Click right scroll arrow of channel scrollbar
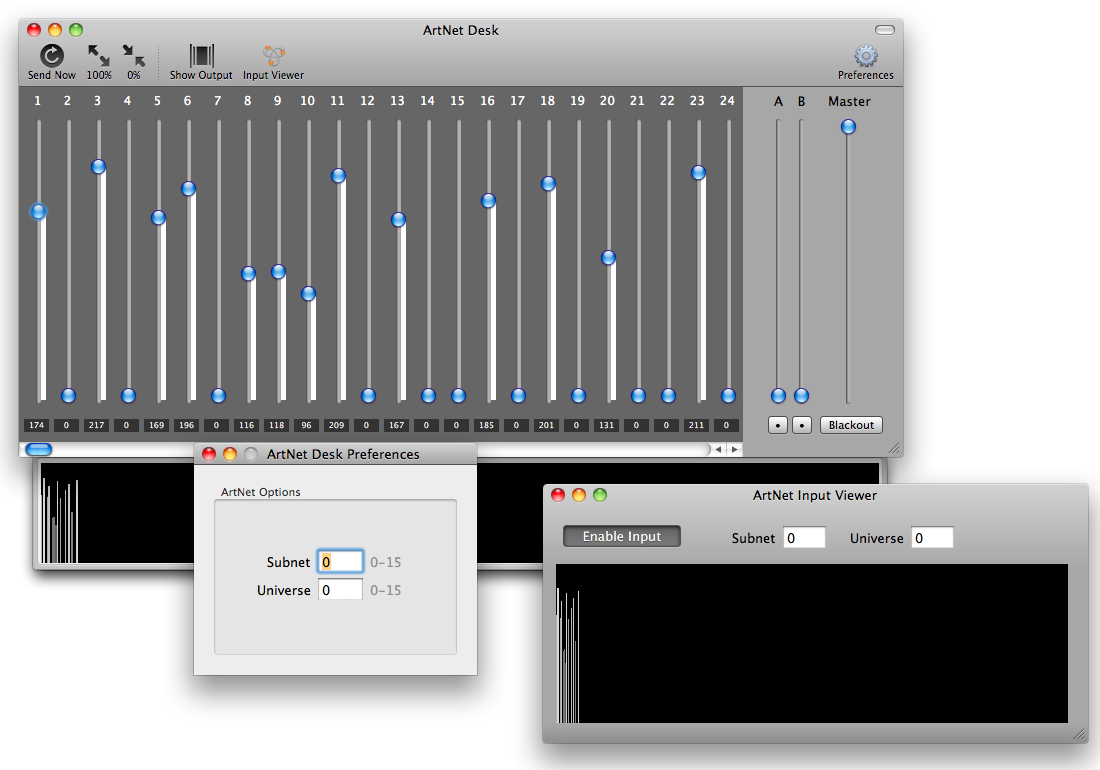The image size is (1100, 770). click(735, 450)
